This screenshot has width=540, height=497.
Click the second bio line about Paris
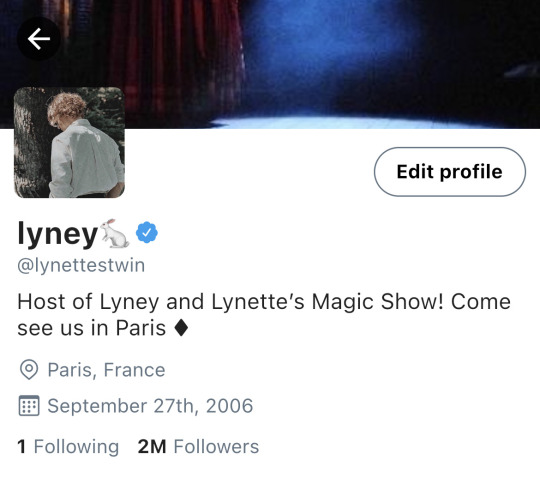[103, 328]
